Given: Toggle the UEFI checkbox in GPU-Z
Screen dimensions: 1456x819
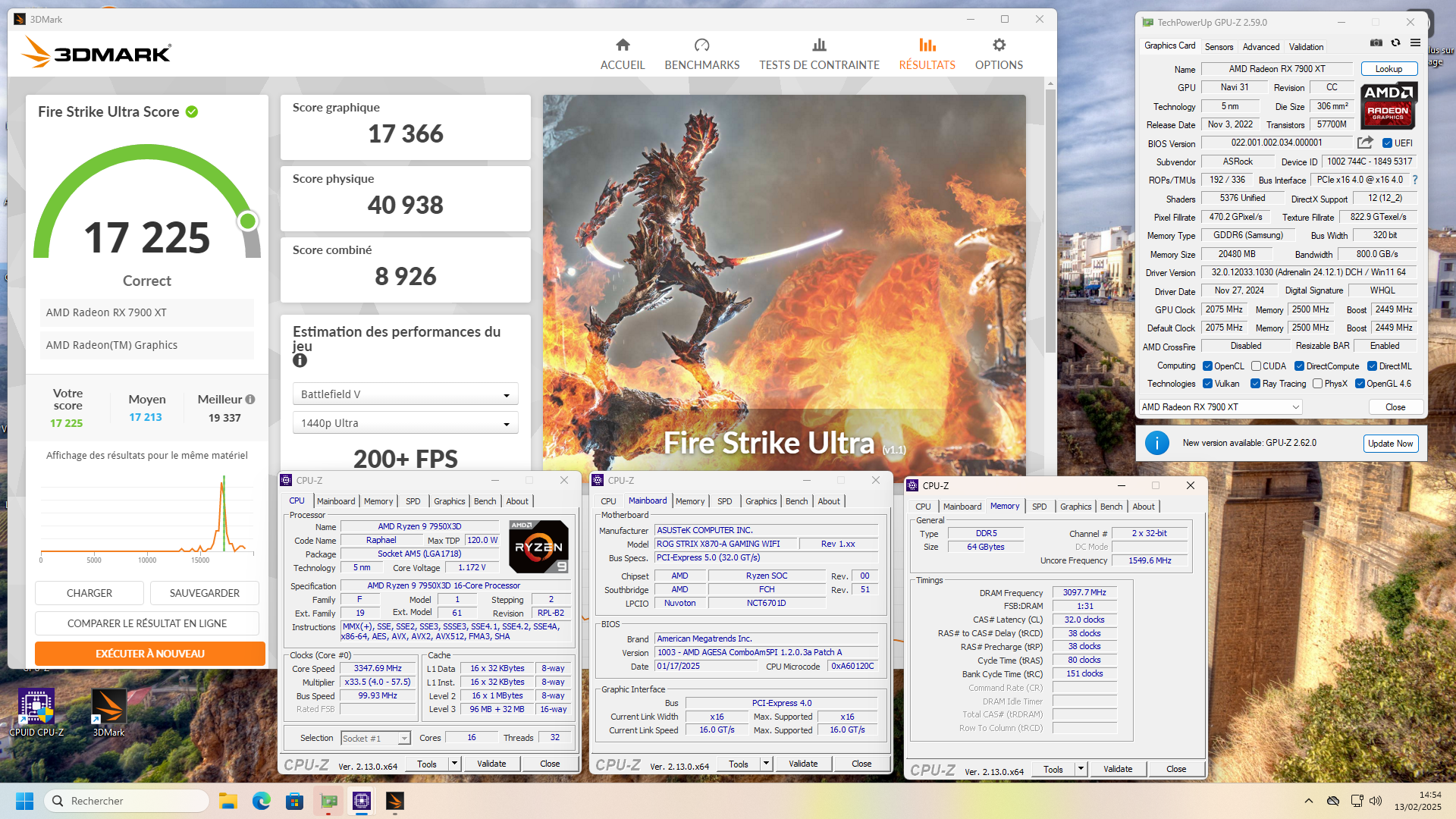Looking at the screenshot, I should [1387, 143].
